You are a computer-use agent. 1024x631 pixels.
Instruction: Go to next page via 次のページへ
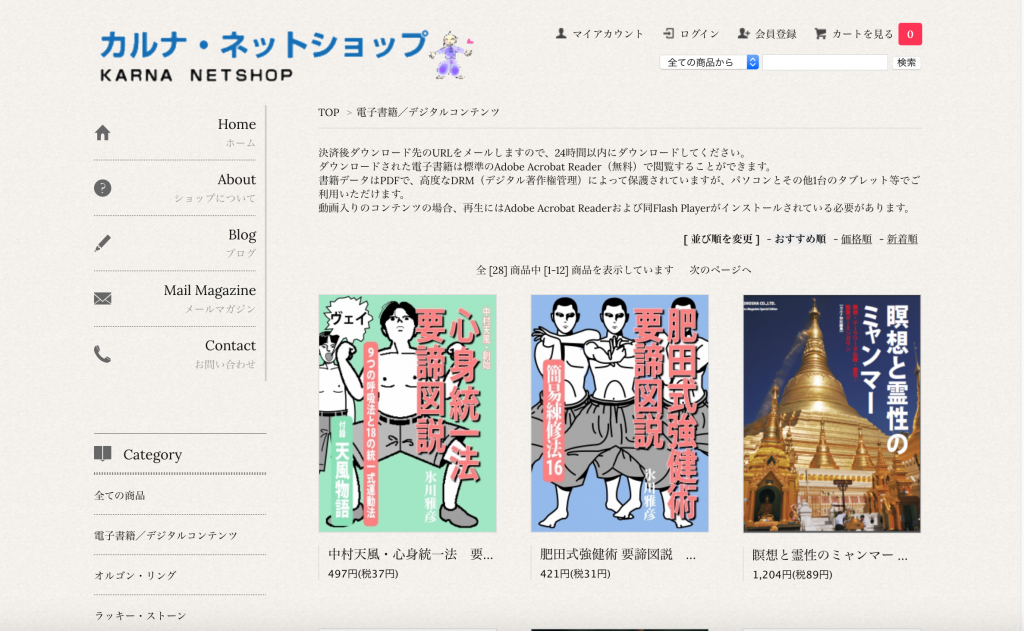720,270
